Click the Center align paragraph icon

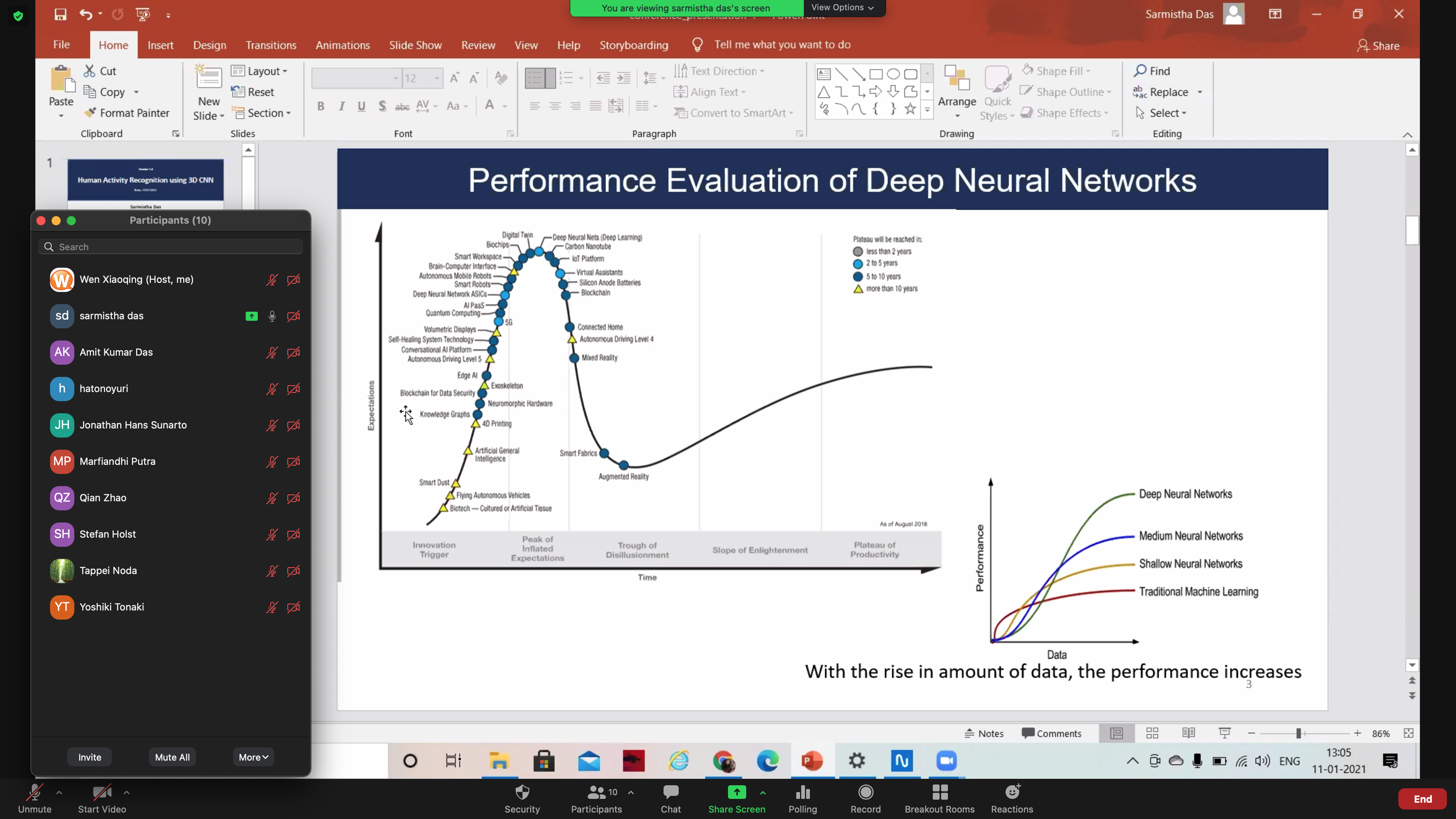tap(555, 106)
